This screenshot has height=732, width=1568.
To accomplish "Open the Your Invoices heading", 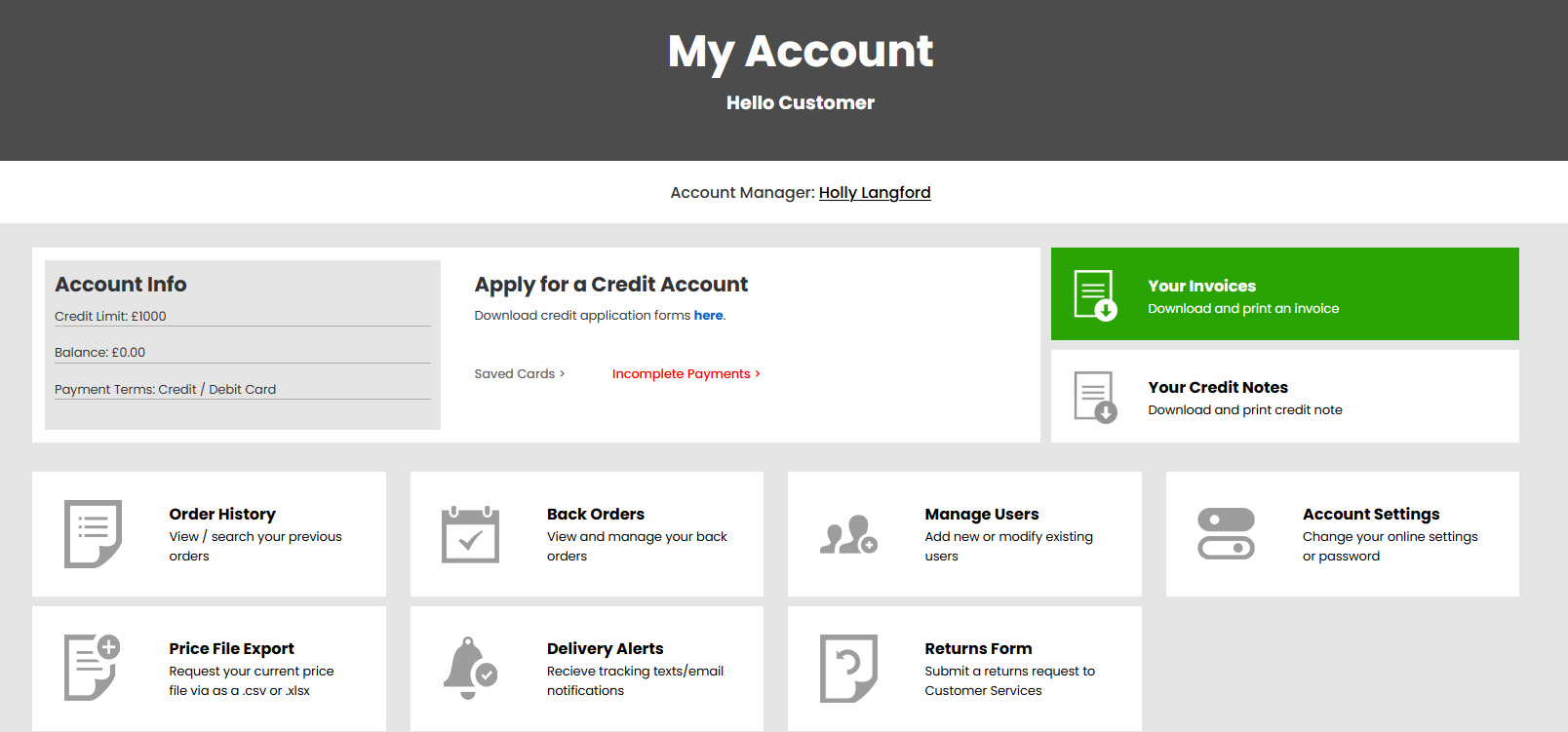I will (x=1201, y=286).
